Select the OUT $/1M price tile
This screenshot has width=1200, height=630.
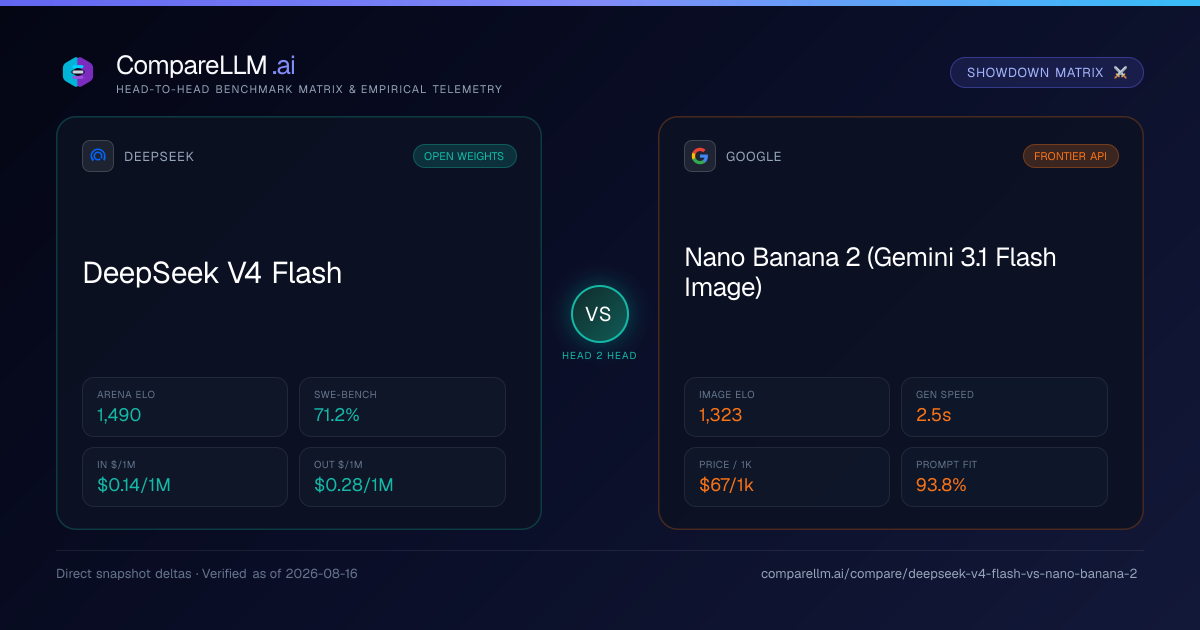(x=402, y=477)
